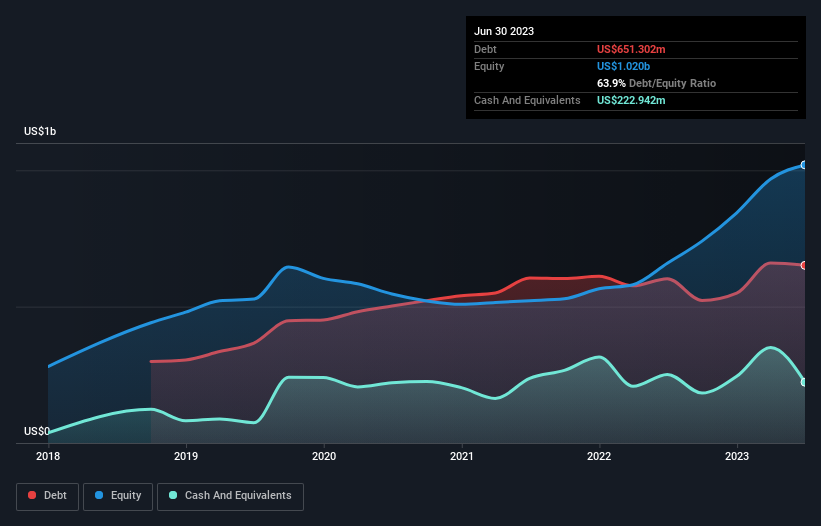
Task: Select the teal Cash endpoint marker
Action: pos(804,382)
